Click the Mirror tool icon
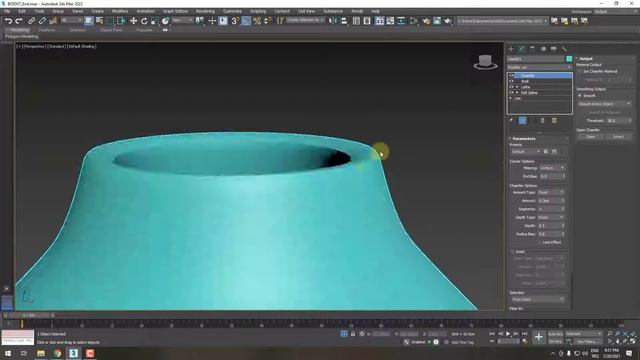This screenshot has width=640, height=360. click(x=333, y=21)
